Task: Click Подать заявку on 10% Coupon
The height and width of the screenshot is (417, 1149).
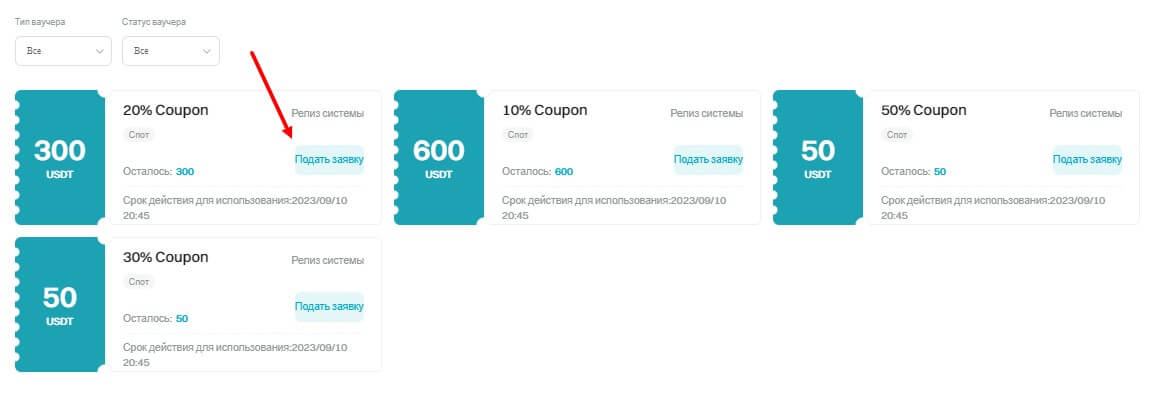Action: [x=708, y=159]
